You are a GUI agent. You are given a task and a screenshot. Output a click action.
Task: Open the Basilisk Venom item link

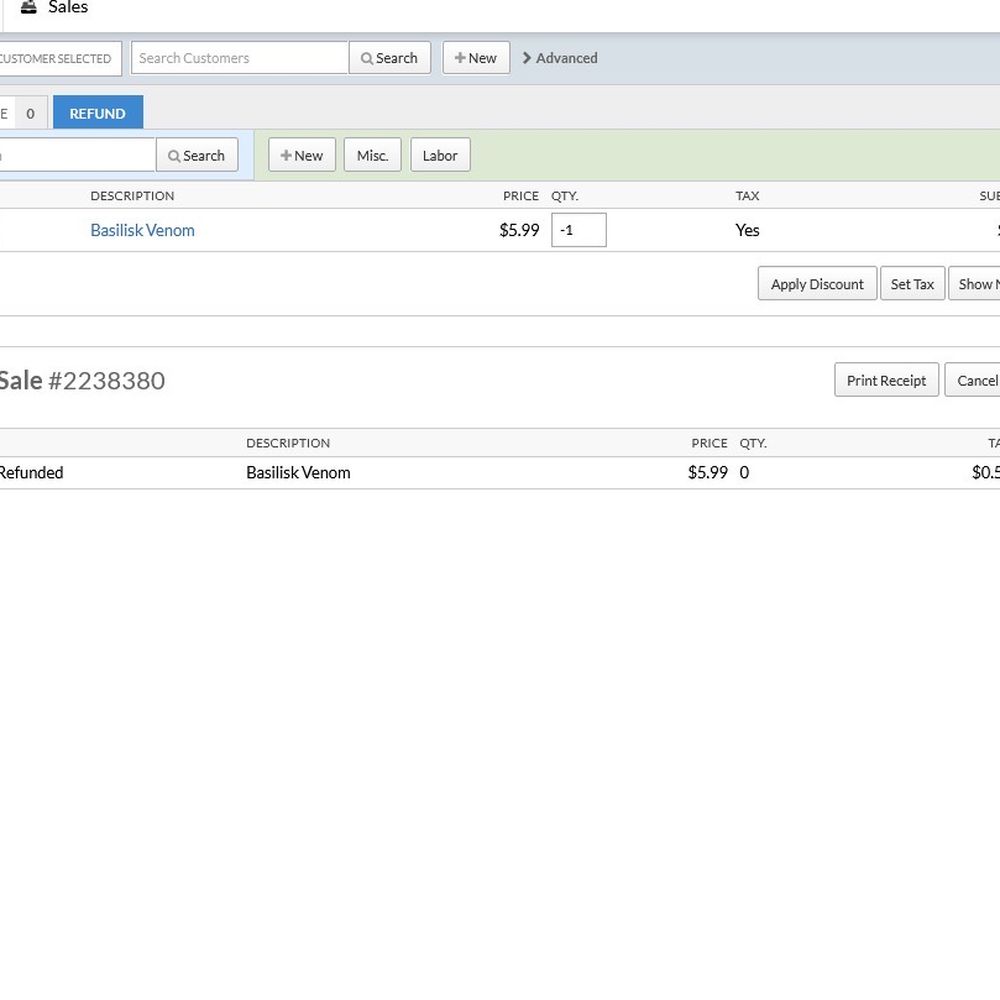142,230
